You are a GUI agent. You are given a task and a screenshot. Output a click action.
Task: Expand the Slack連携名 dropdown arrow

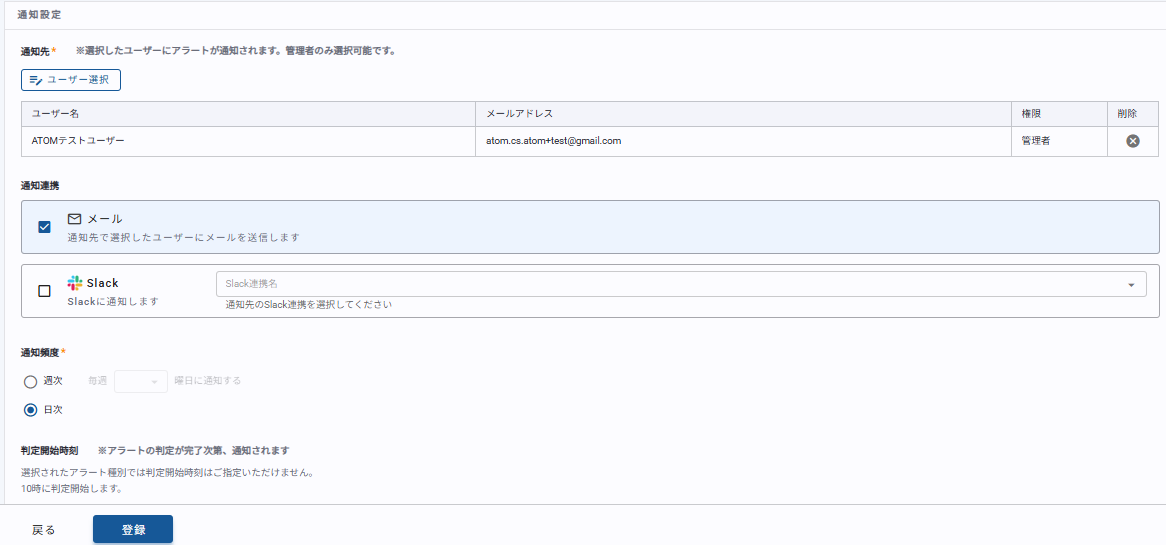1131,285
